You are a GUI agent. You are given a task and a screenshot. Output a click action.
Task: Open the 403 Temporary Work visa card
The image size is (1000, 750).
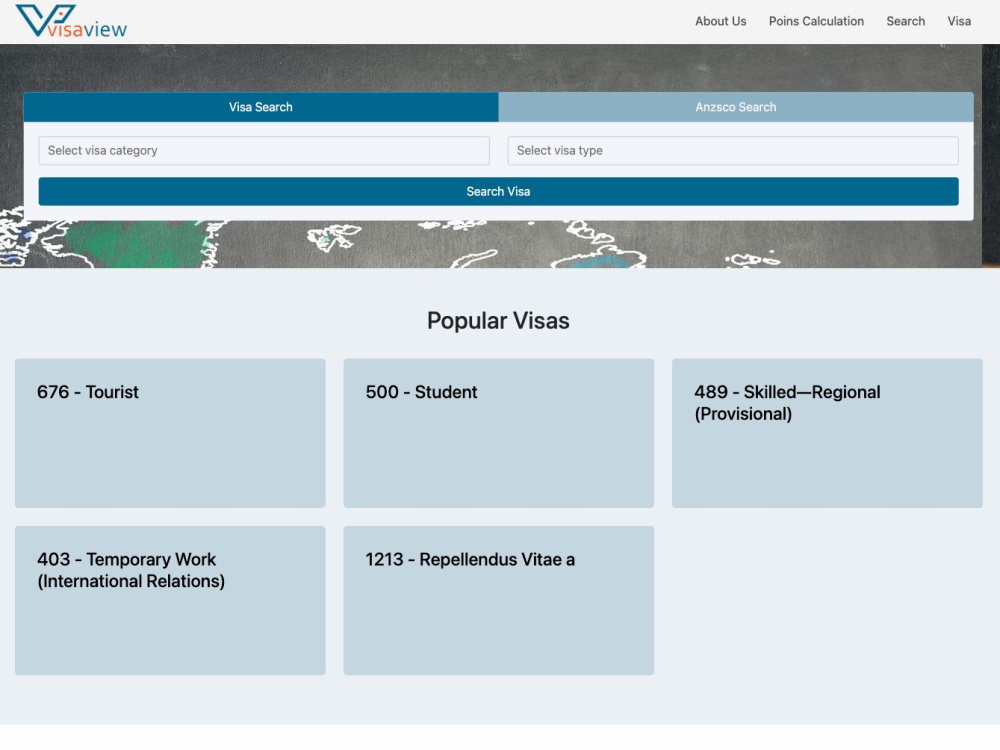(x=169, y=600)
